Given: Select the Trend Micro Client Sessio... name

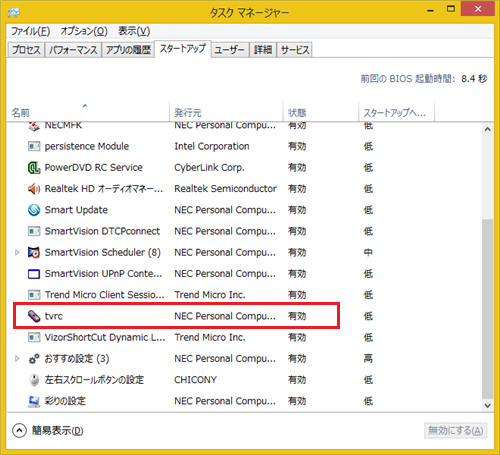Looking at the screenshot, I should click(x=105, y=295).
